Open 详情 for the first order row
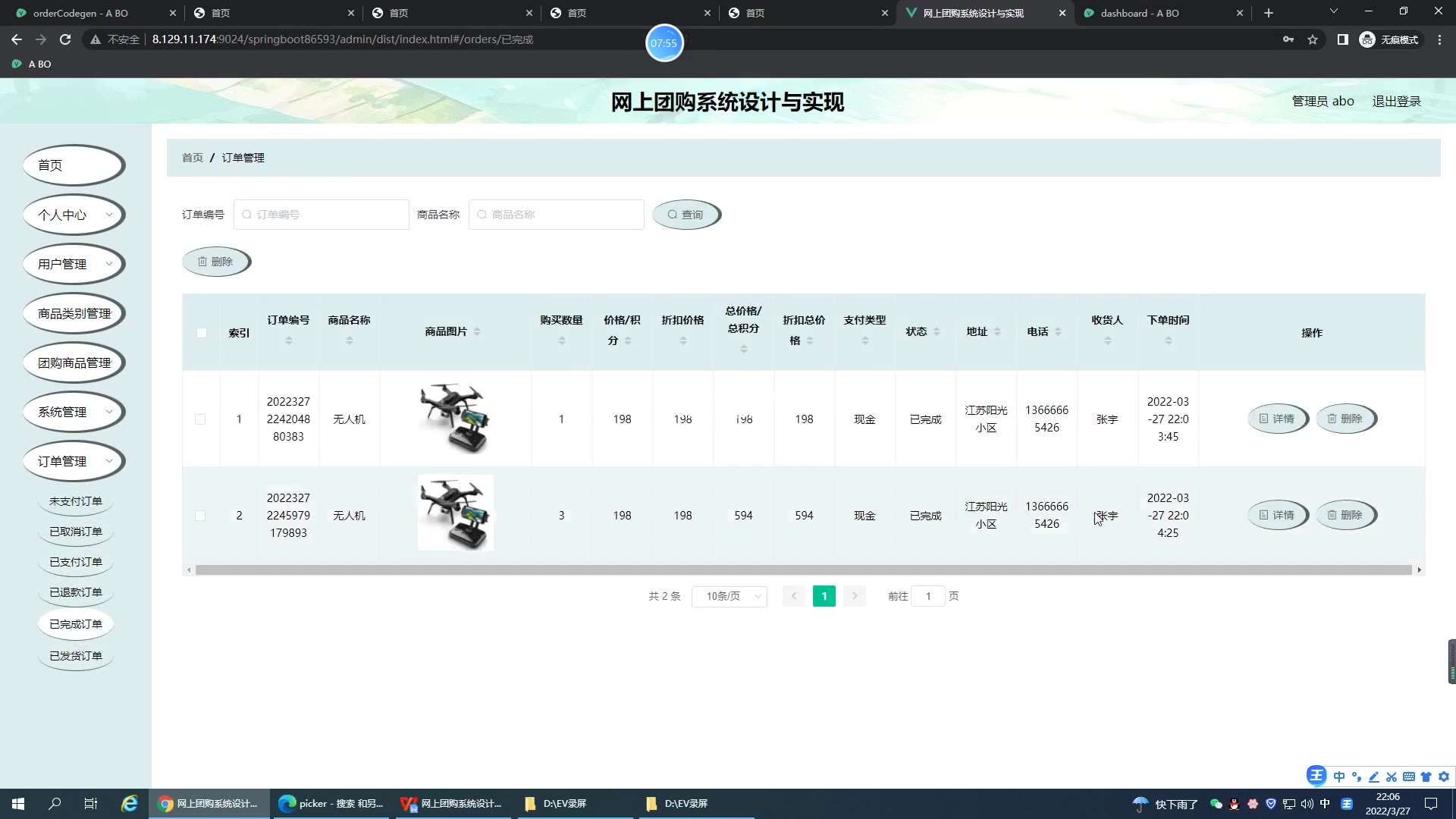 [1277, 419]
